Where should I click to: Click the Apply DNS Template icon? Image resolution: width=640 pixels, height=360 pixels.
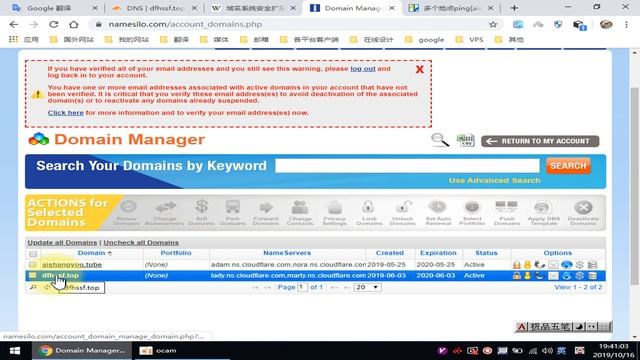543,207
